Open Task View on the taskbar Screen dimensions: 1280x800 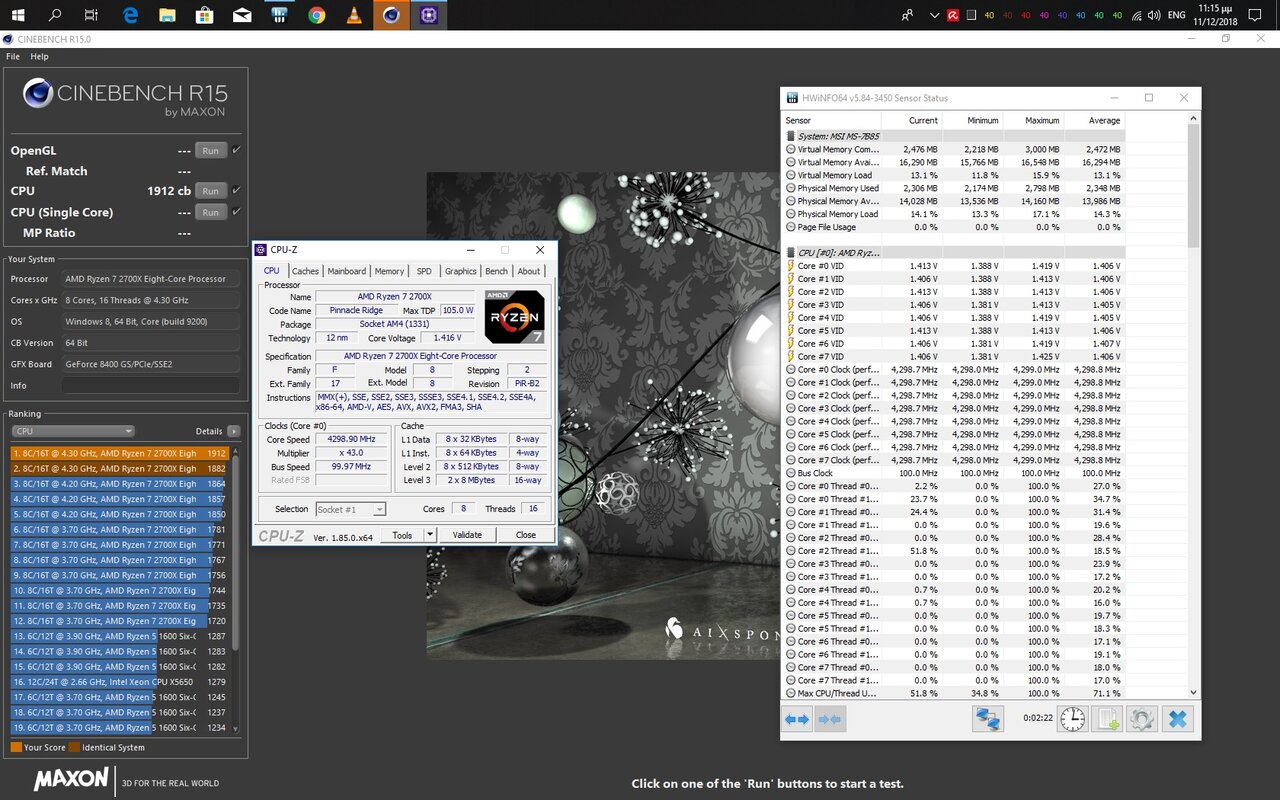(92, 15)
